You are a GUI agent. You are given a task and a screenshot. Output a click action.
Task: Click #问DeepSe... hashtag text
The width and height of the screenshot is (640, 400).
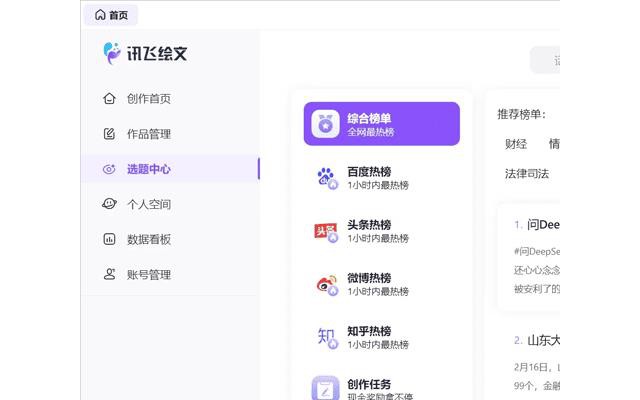coord(537,251)
